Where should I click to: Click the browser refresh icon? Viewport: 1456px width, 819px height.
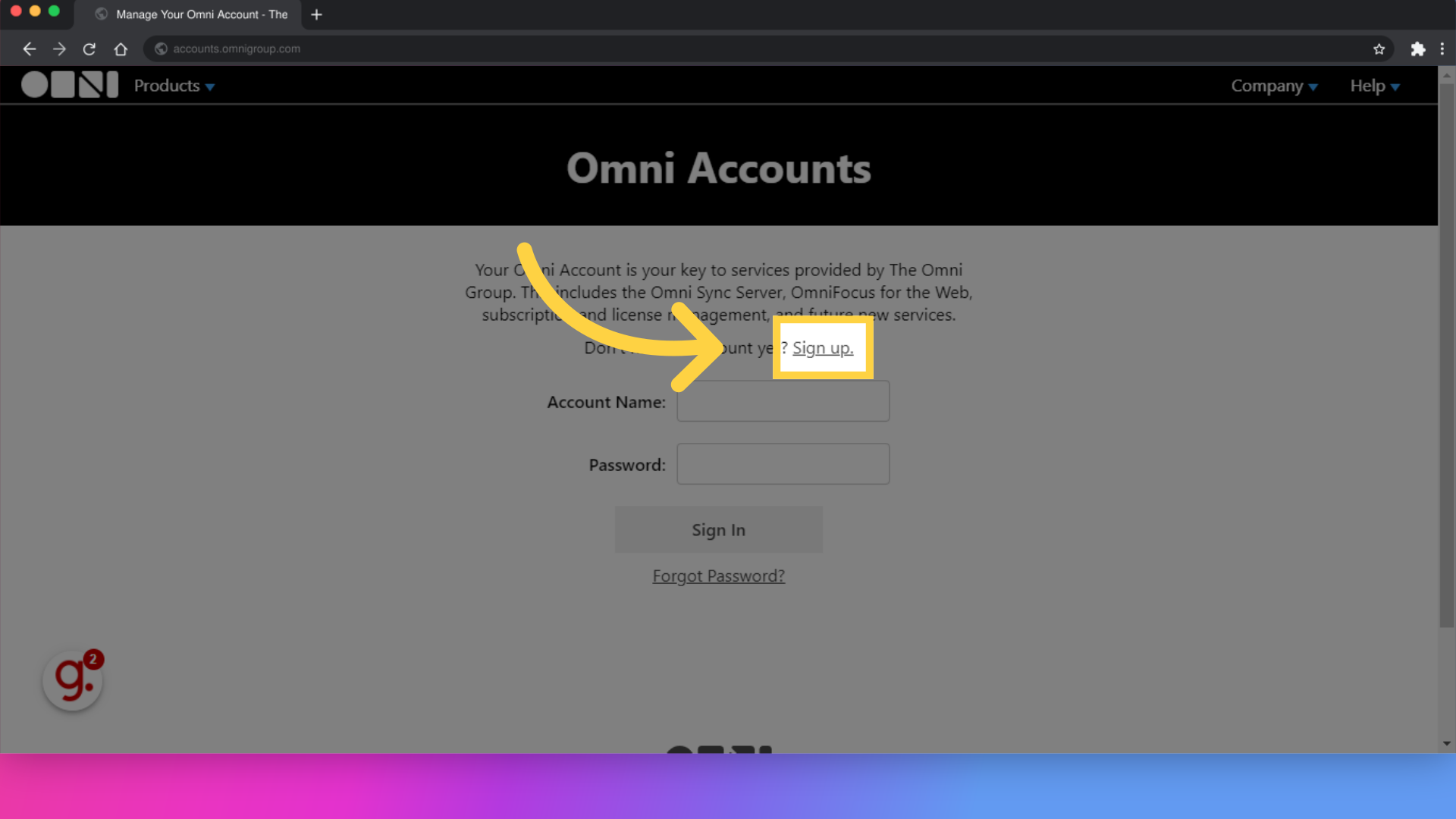click(x=89, y=49)
